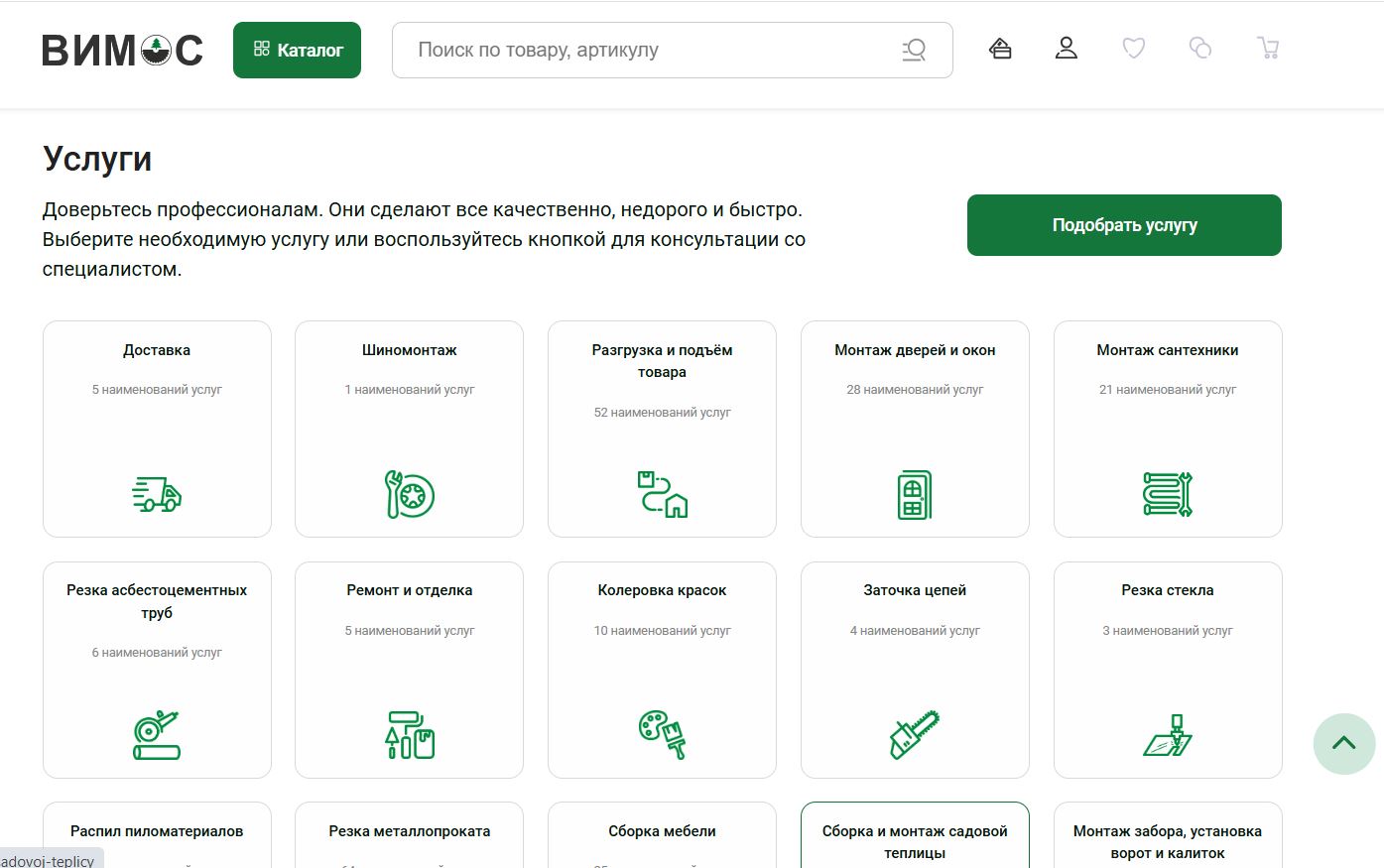The width and height of the screenshot is (1384, 868).
Task: Click the door and window installation icon
Action: [x=914, y=495]
